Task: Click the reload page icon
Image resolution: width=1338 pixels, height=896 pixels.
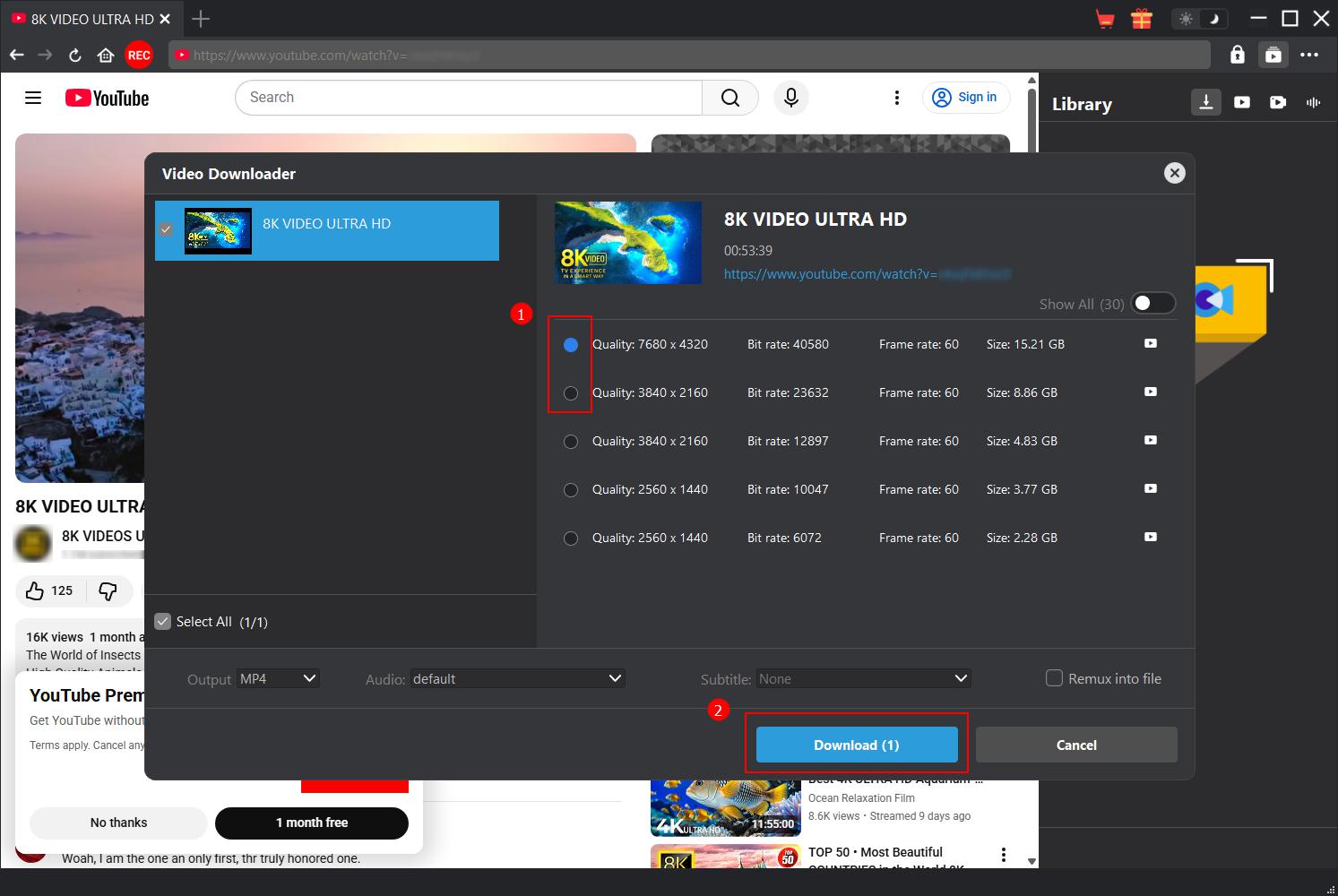Action: (x=75, y=56)
